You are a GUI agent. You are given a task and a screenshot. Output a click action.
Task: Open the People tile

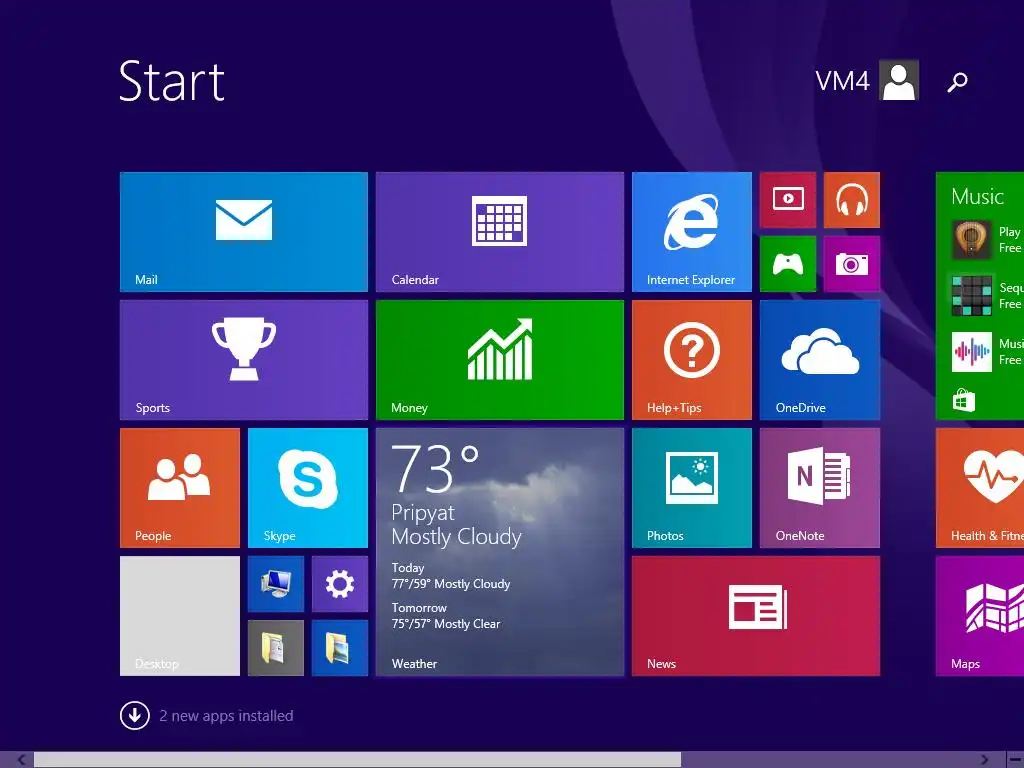(x=180, y=488)
